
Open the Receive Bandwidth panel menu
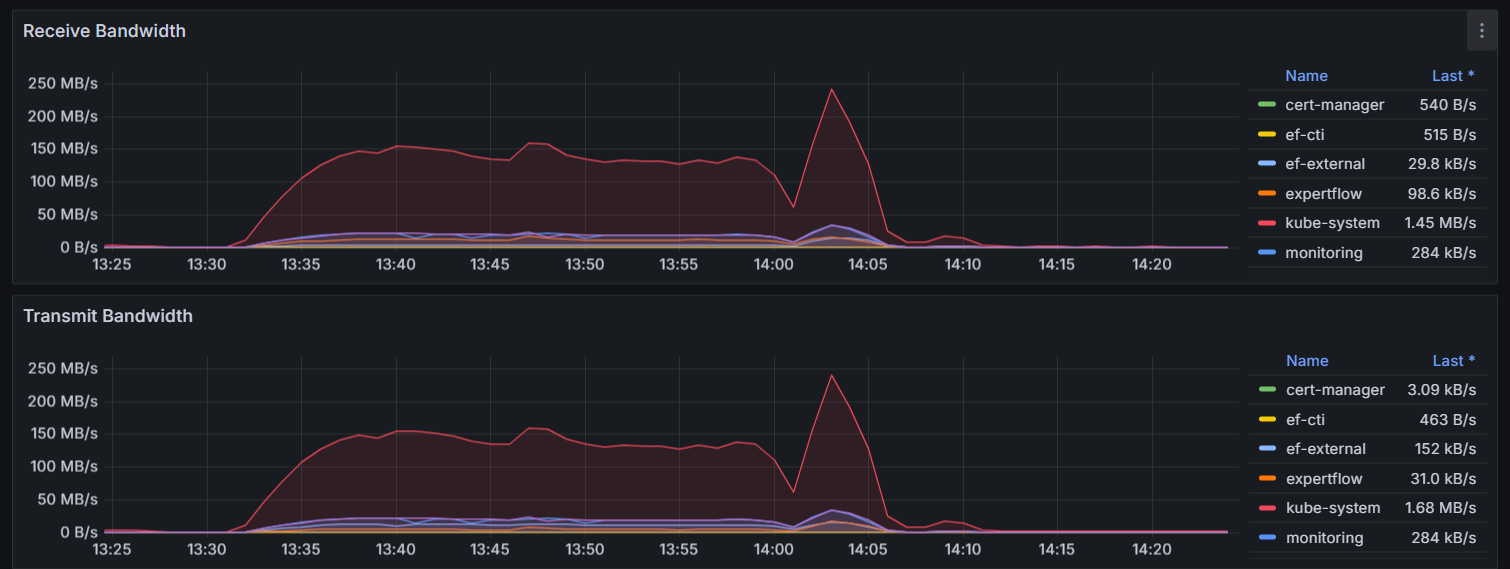point(1481,31)
